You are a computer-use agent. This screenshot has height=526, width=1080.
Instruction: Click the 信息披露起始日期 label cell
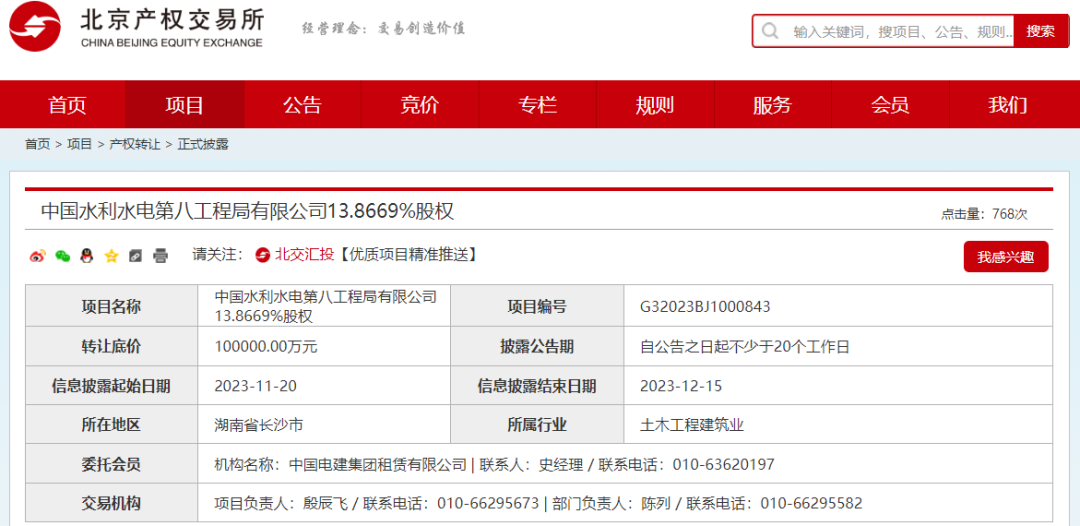coord(112,386)
